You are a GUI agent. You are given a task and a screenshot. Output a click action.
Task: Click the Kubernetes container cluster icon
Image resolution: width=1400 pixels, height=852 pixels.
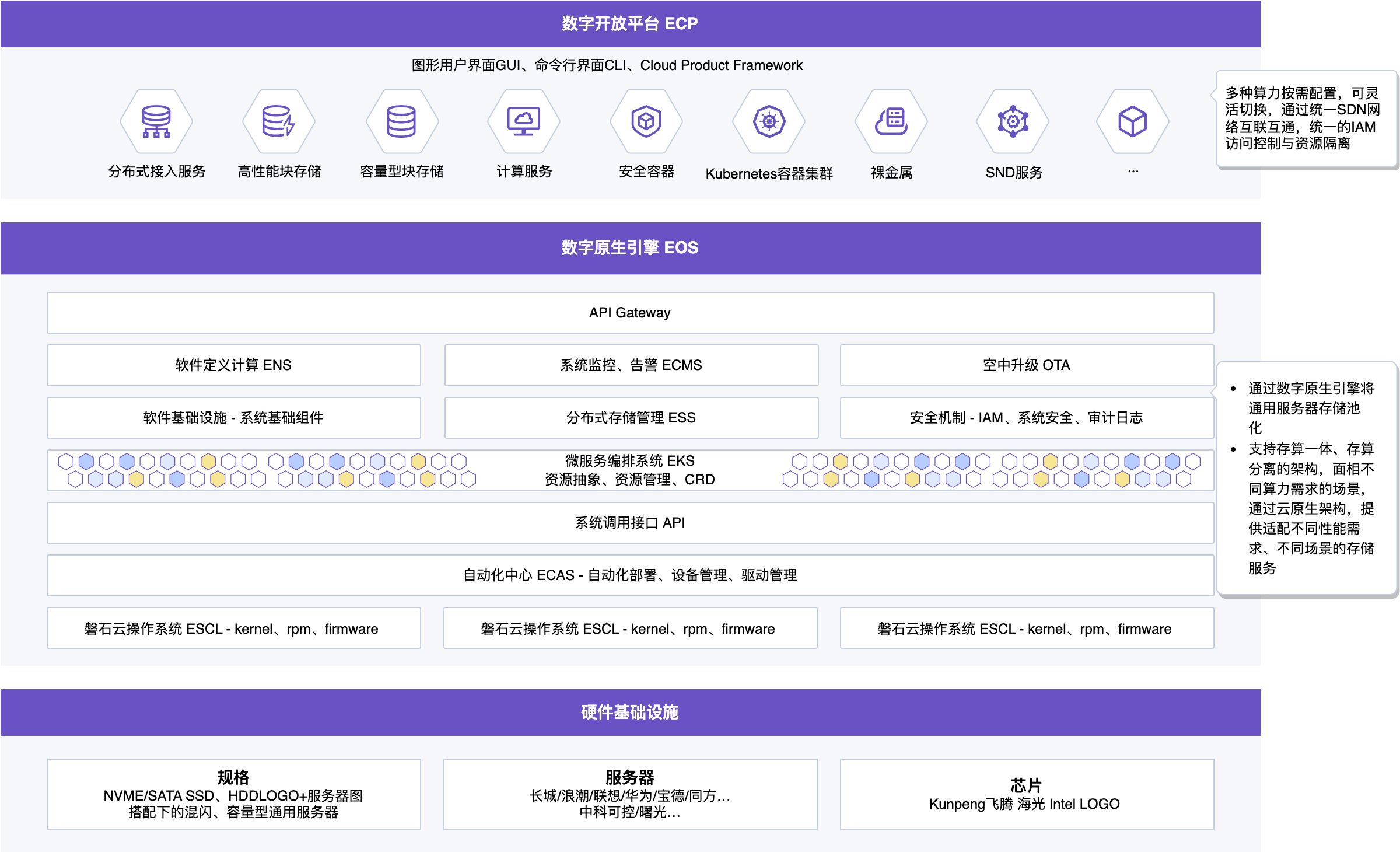(769, 121)
